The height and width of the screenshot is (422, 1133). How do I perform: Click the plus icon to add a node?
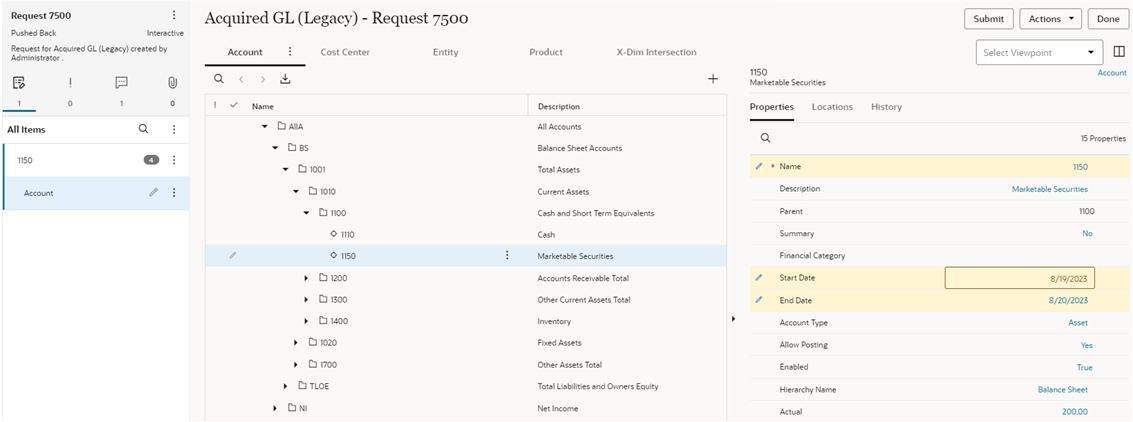713,79
